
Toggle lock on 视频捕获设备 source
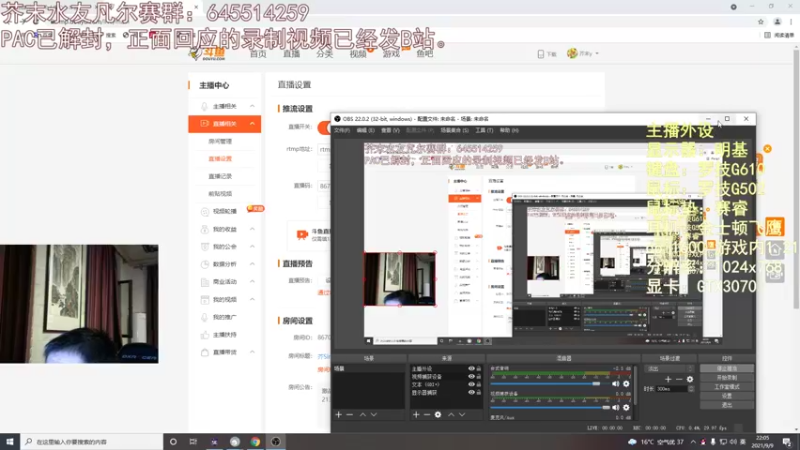tap(479, 377)
